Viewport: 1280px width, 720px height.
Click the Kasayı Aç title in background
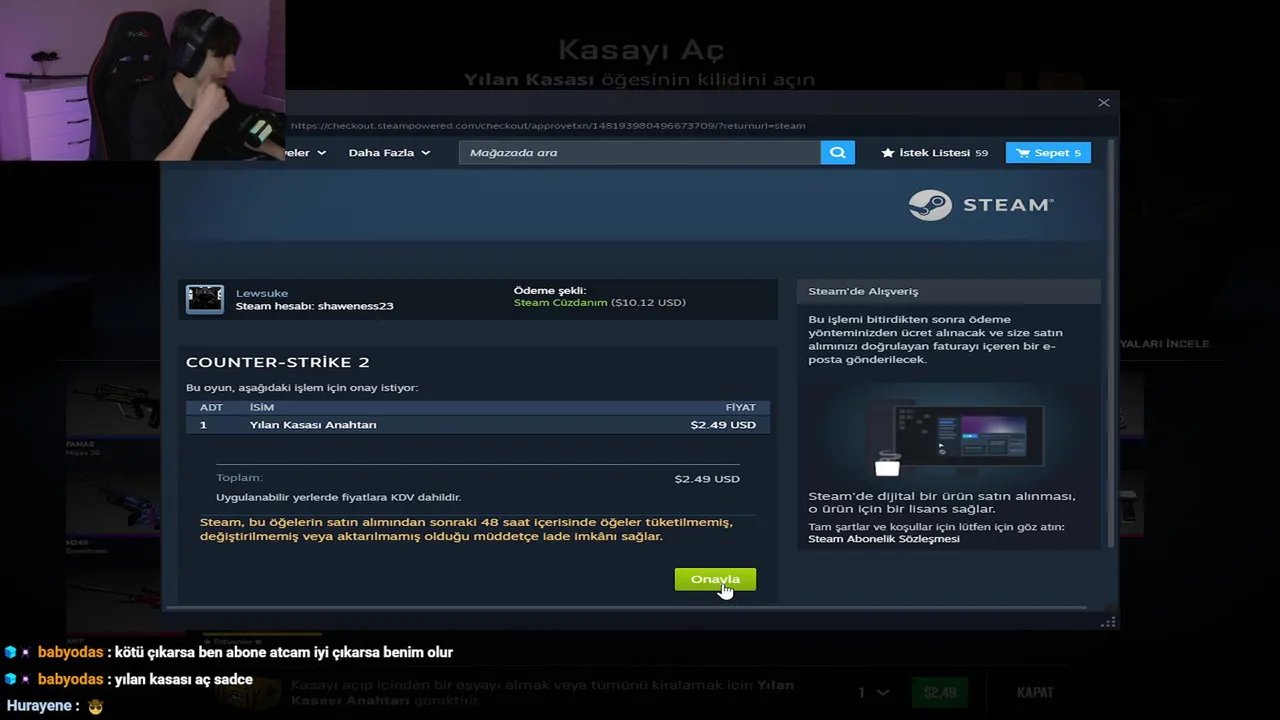tap(641, 49)
